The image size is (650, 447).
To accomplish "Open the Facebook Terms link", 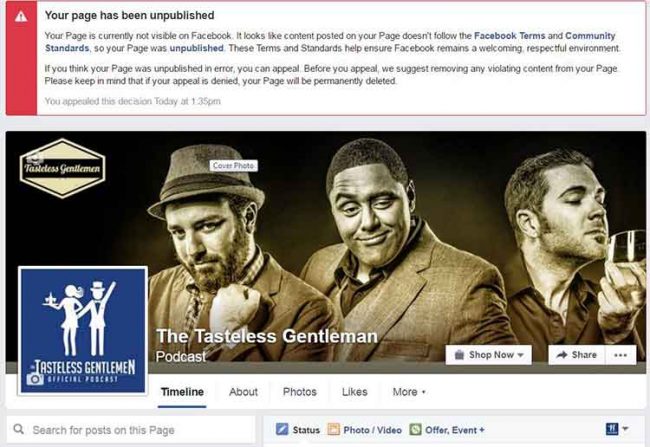I will pyautogui.click(x=509, y=36).
